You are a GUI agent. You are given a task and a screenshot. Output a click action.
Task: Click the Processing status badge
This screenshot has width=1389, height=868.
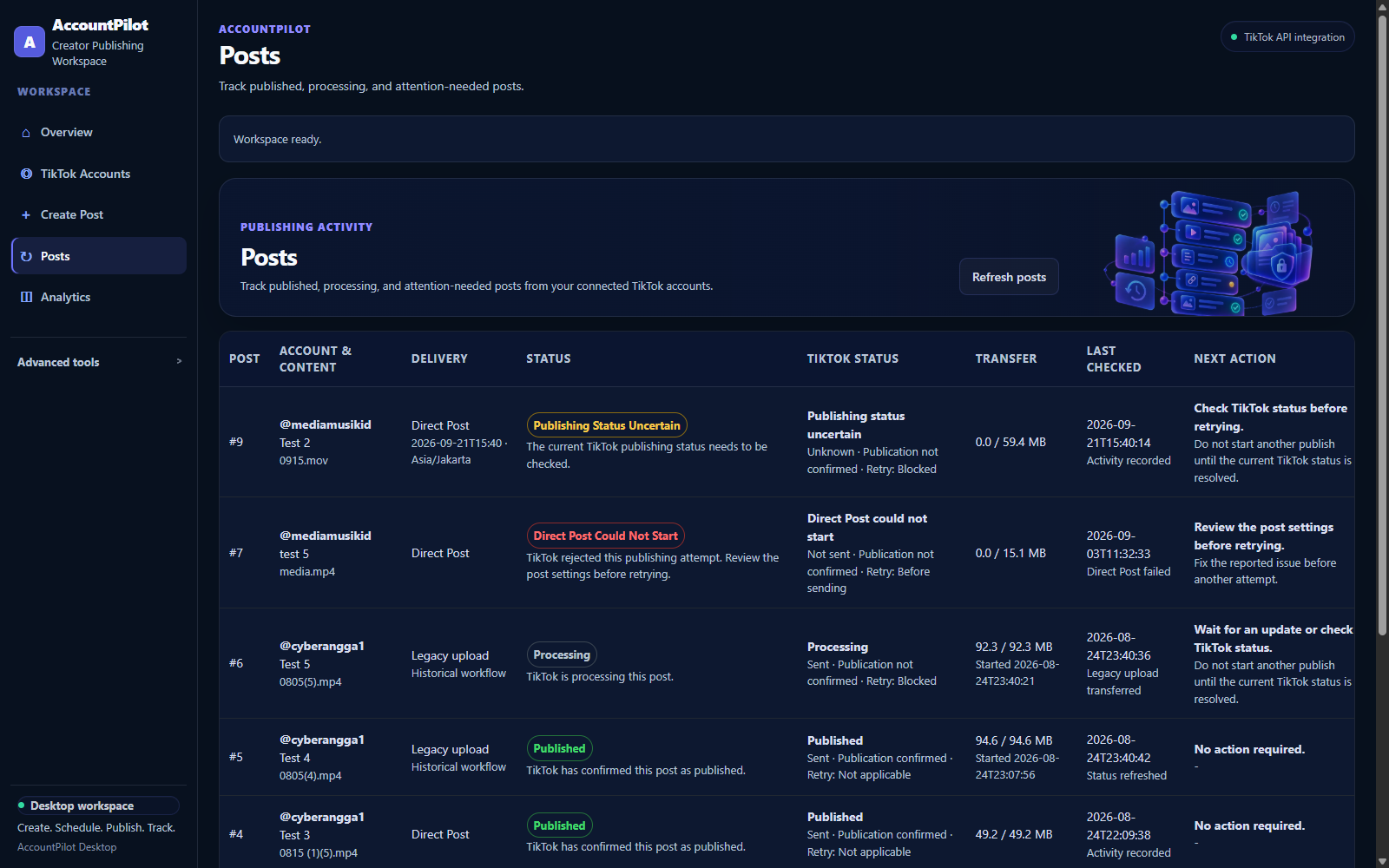tap(562, 654)
